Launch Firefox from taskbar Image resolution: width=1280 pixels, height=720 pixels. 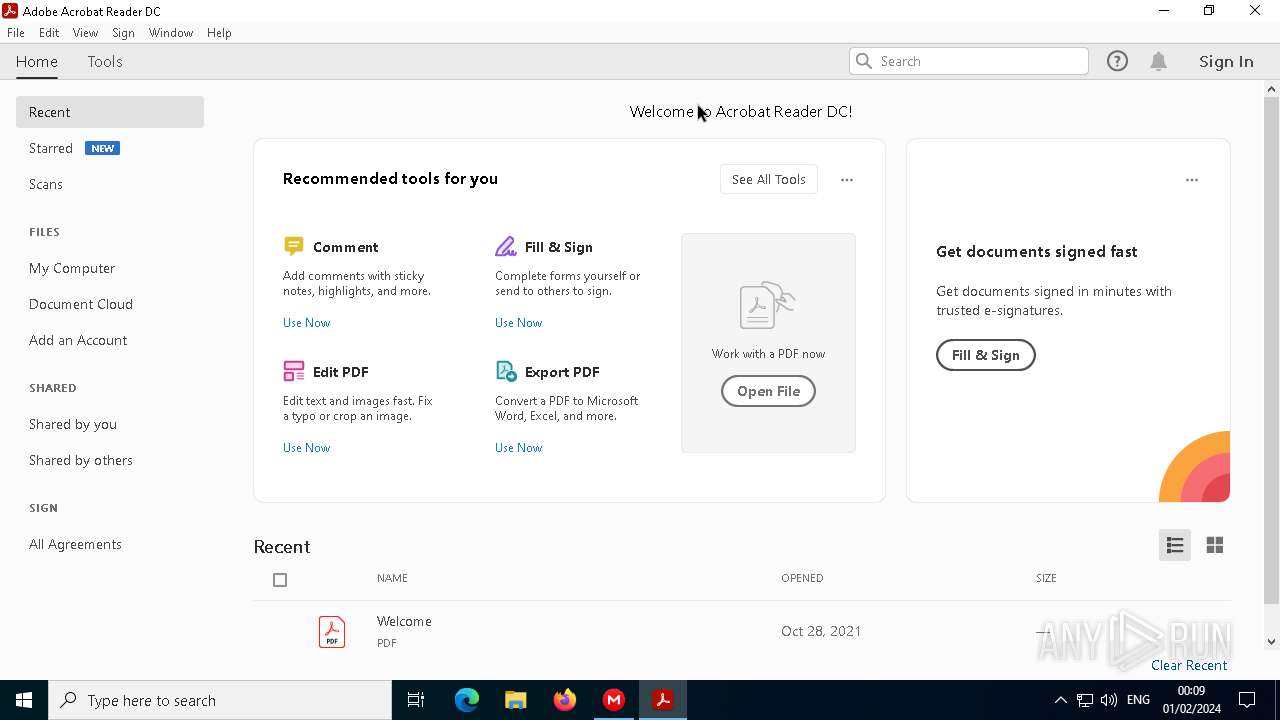[x=565, y=700]
